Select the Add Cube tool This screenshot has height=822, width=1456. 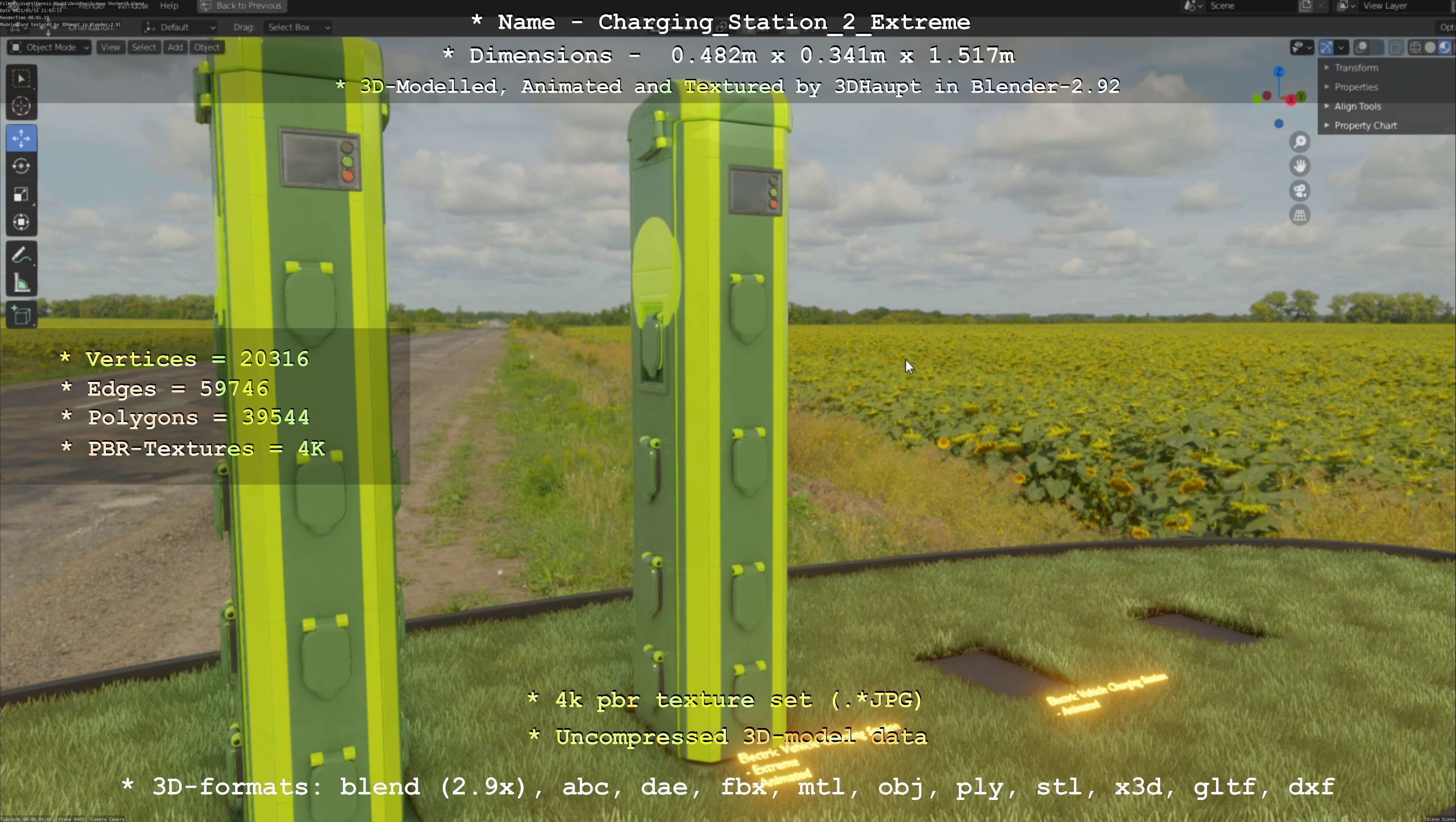21,315
